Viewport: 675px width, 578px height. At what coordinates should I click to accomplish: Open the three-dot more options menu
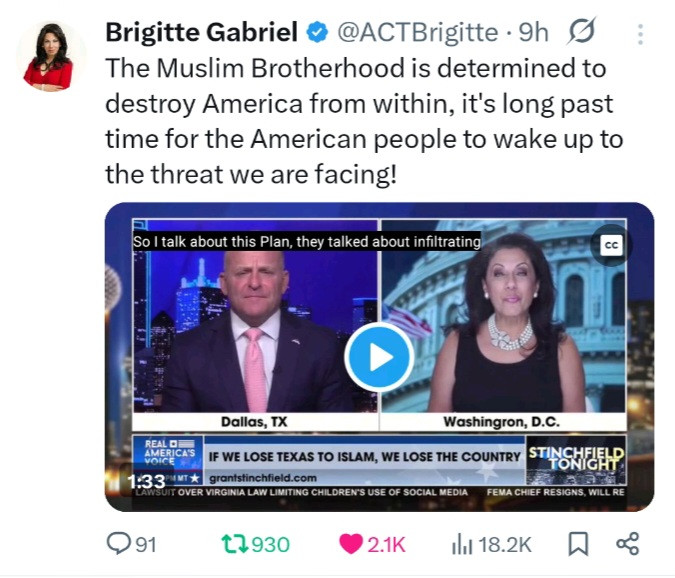(640, 34)
